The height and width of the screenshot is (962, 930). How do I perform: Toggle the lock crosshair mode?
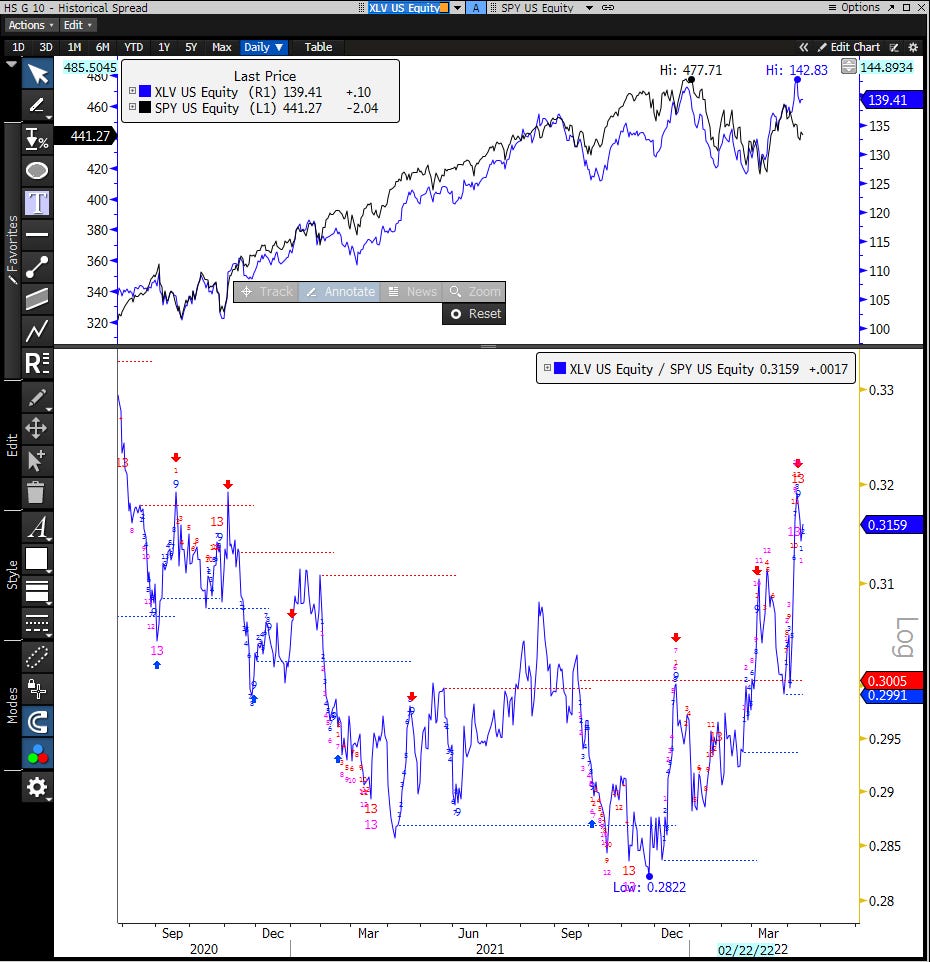[37, 689]
